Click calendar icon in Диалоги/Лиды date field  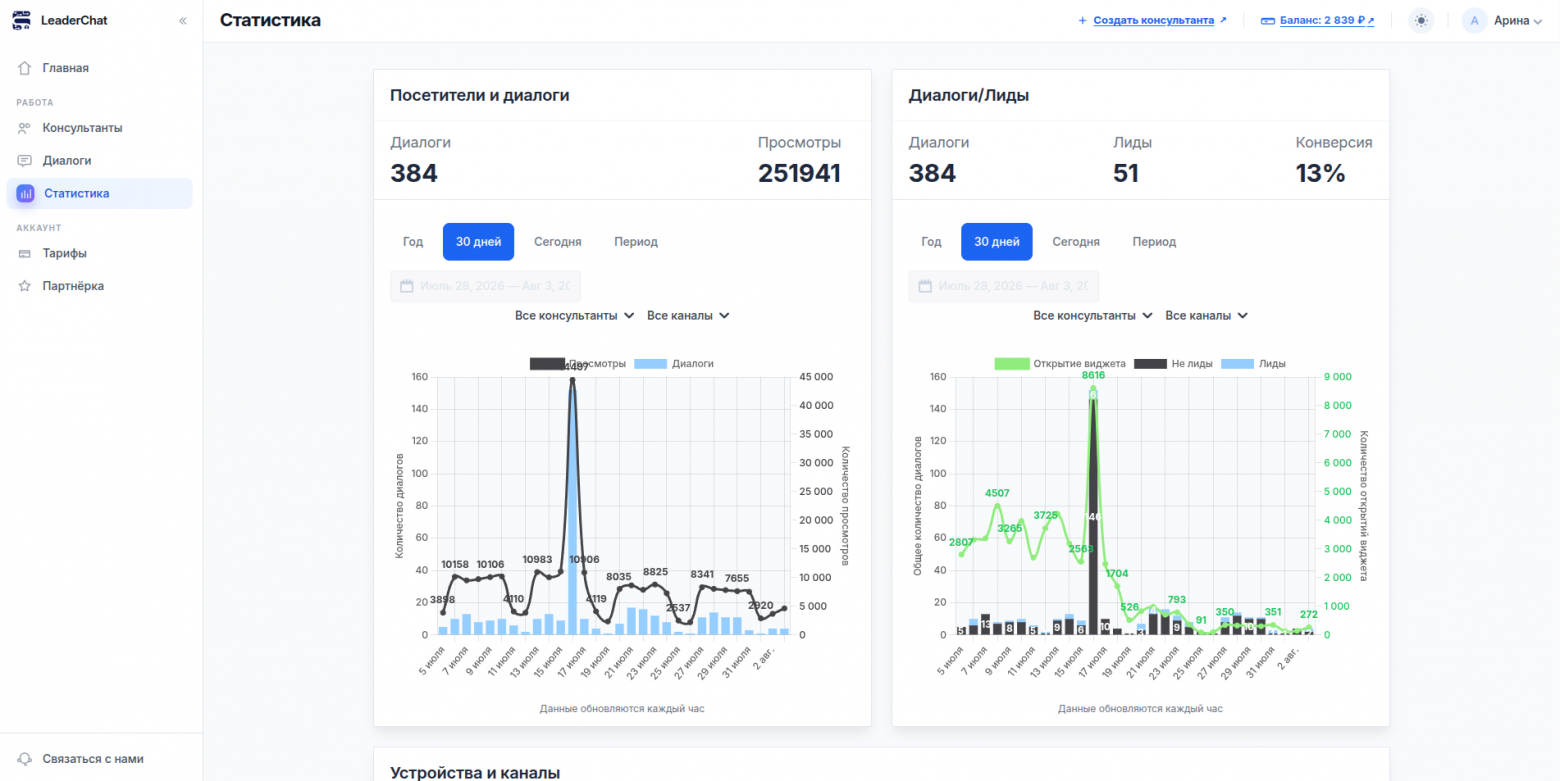(x=925, y=286)
